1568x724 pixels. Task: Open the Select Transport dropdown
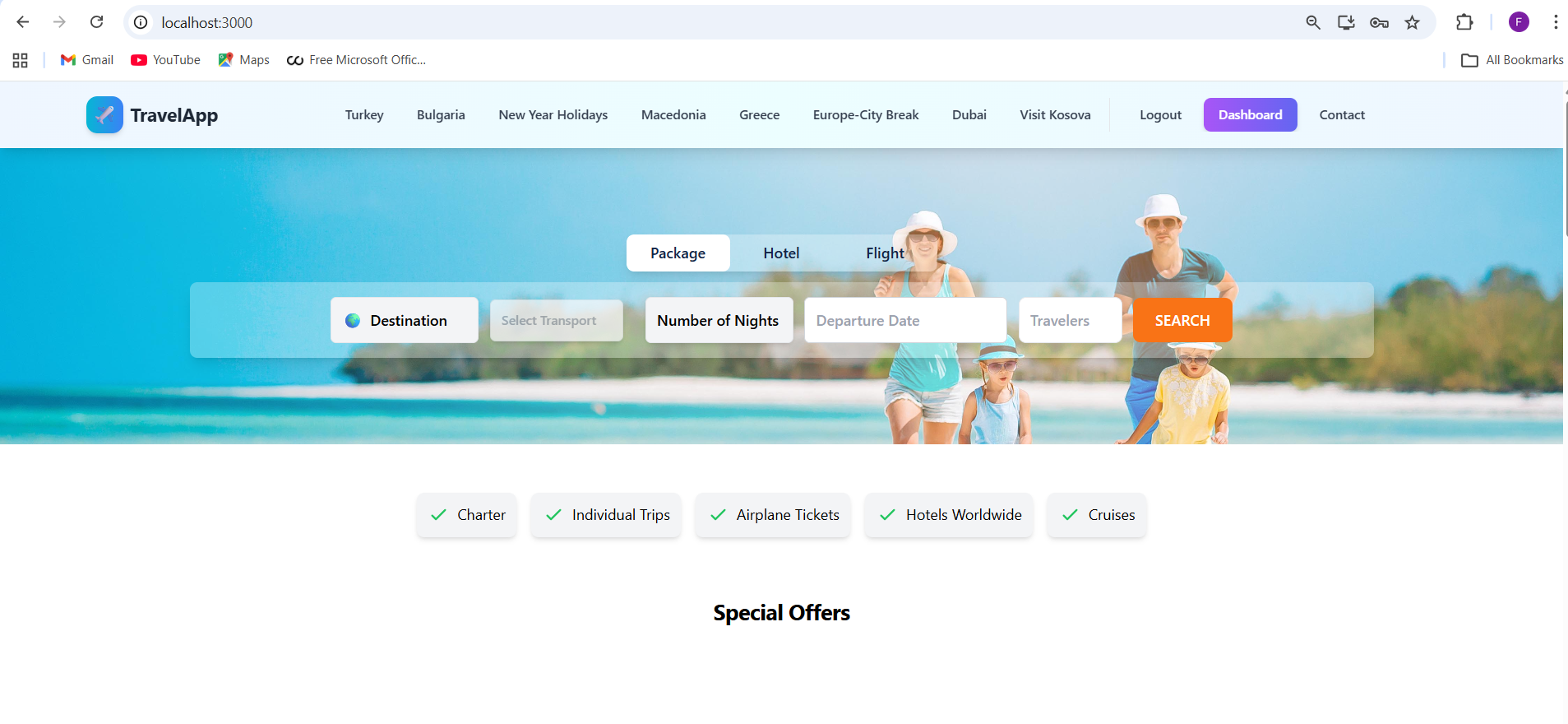pyautogui.click(x=557, y=321)
